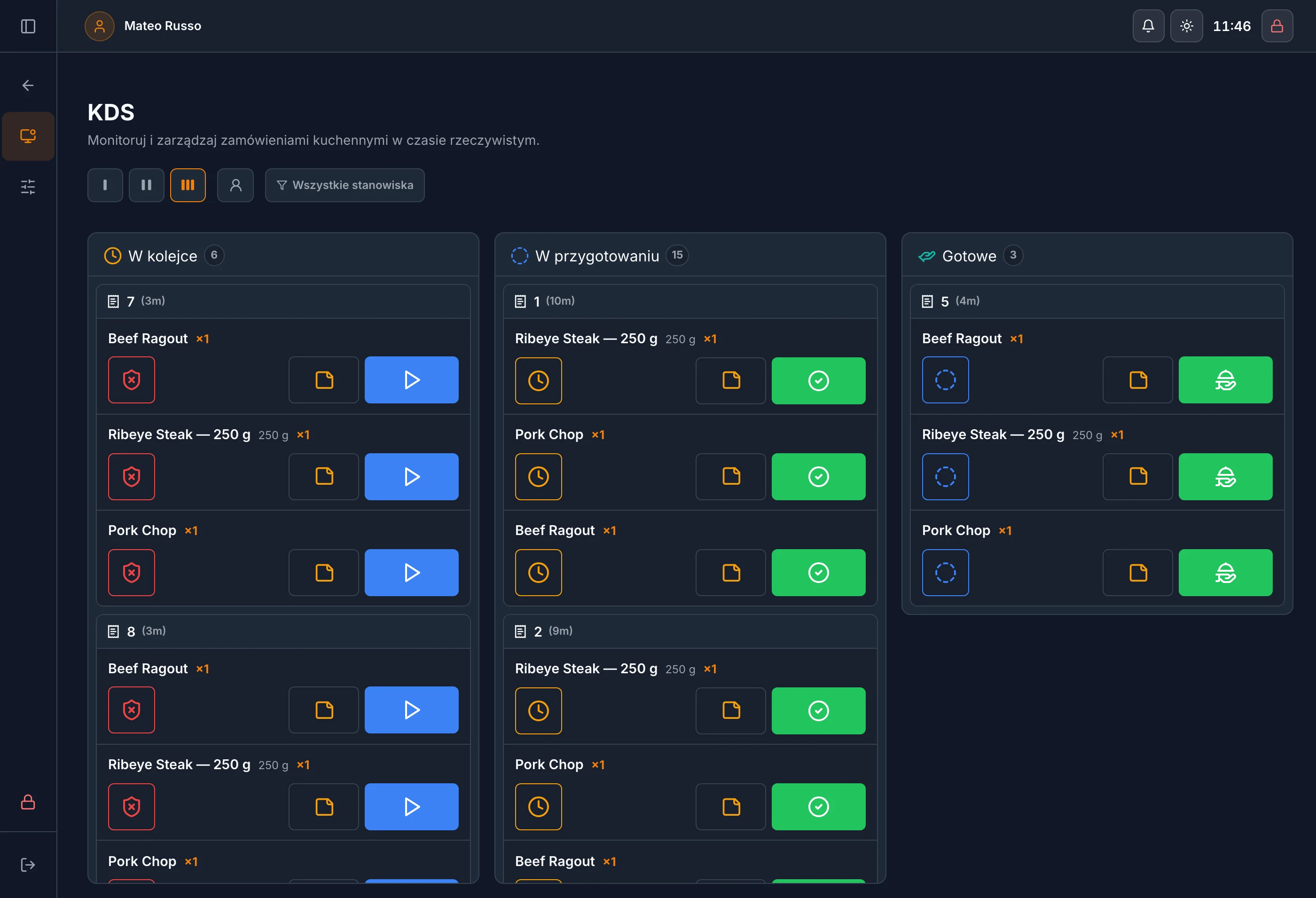Screen dimensions: 1316x898
Task: Serve Beef Ragout from order 5
Action: 1225,379
